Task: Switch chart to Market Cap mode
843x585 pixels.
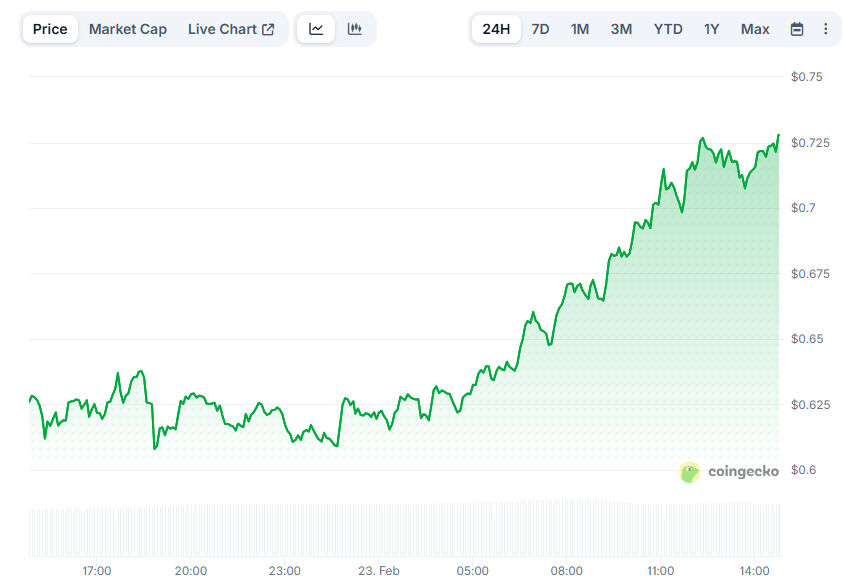Action: point(128,29)
